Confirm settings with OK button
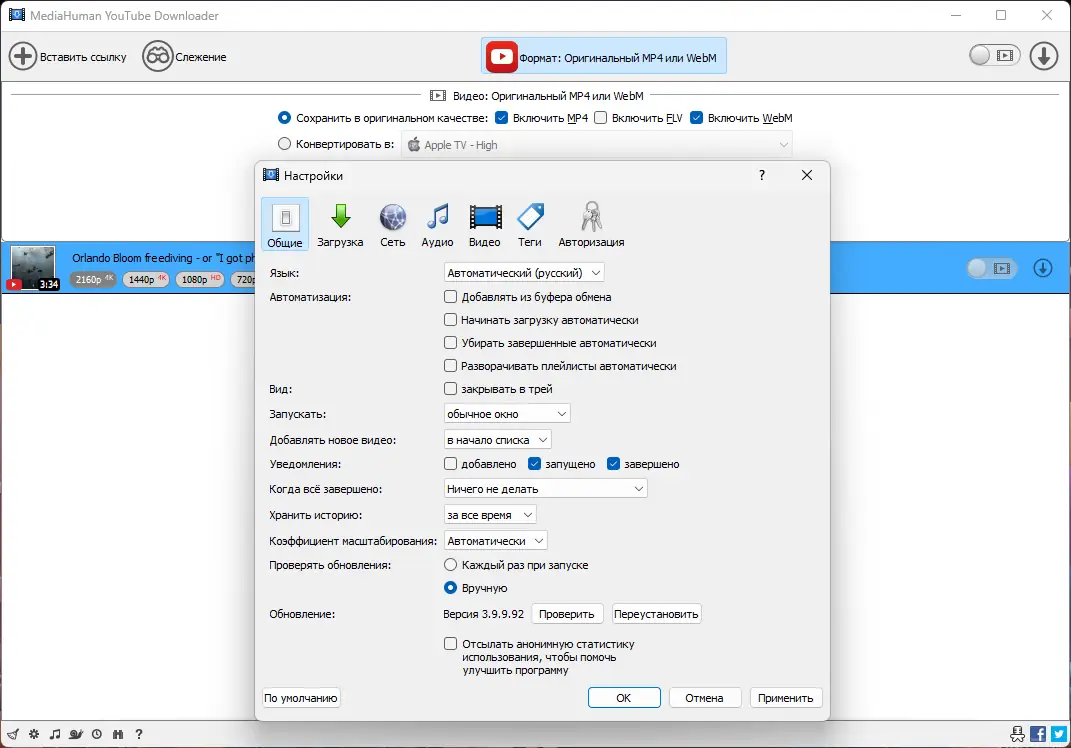Viewport: 1071px width, 748px height. [624, 698]
